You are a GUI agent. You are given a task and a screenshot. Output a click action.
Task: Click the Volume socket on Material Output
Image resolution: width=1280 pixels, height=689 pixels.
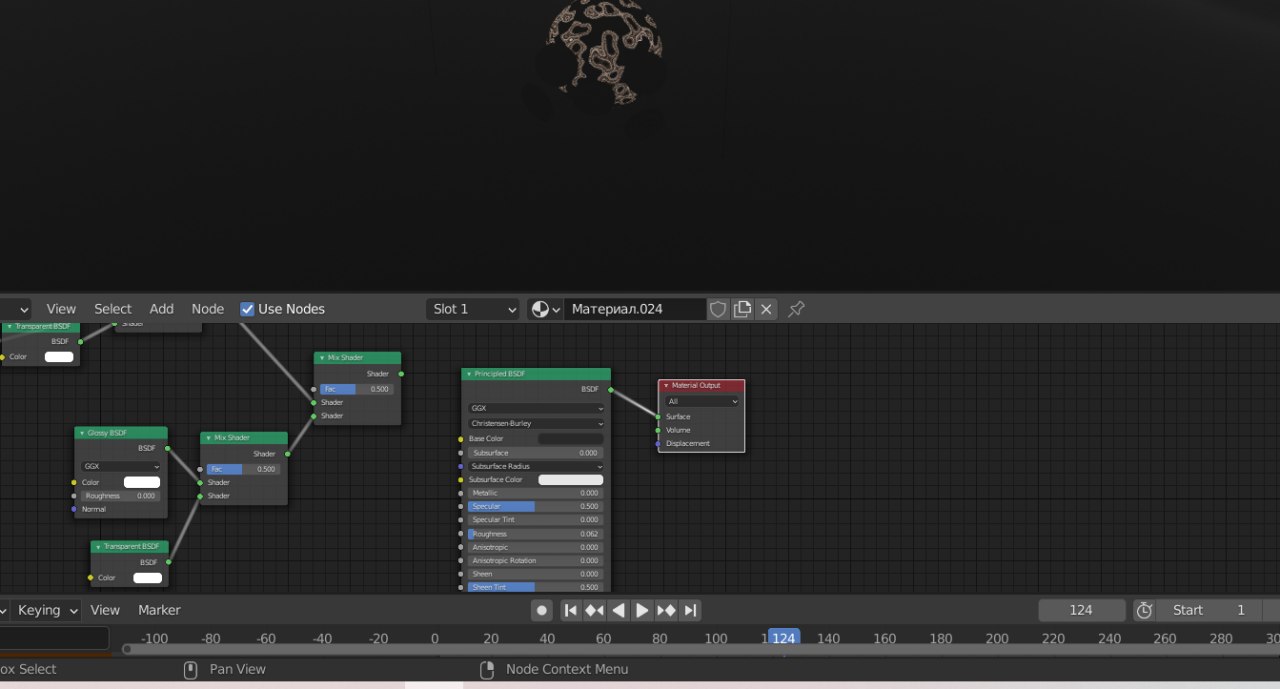(658, 430)
